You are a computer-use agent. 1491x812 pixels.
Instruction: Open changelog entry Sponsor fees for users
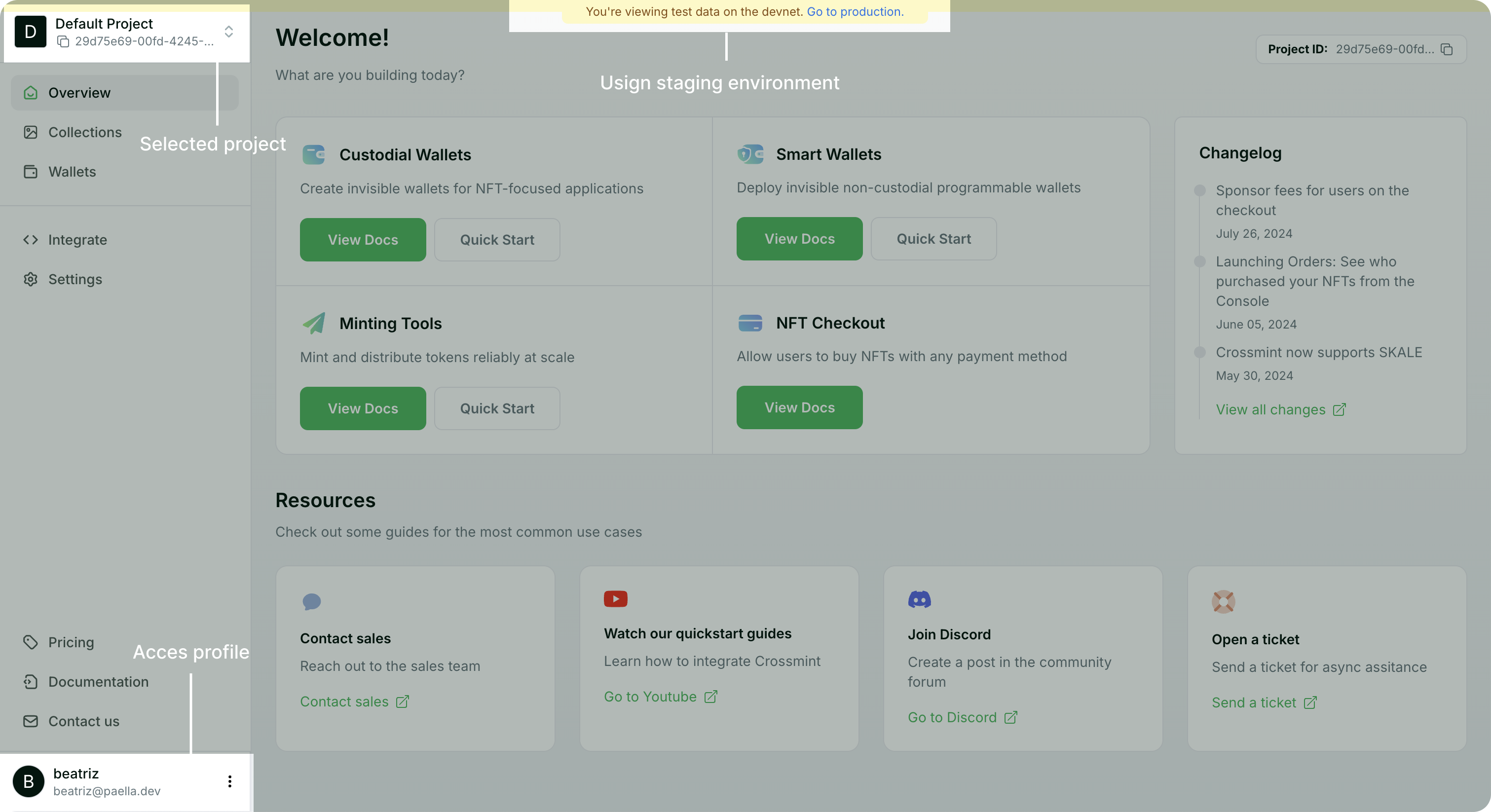pyautogui.click(x=1312, y=200)
